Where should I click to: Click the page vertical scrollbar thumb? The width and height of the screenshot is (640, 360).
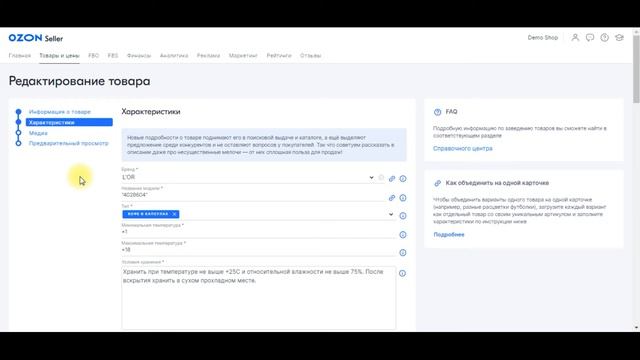coord(636,69)
